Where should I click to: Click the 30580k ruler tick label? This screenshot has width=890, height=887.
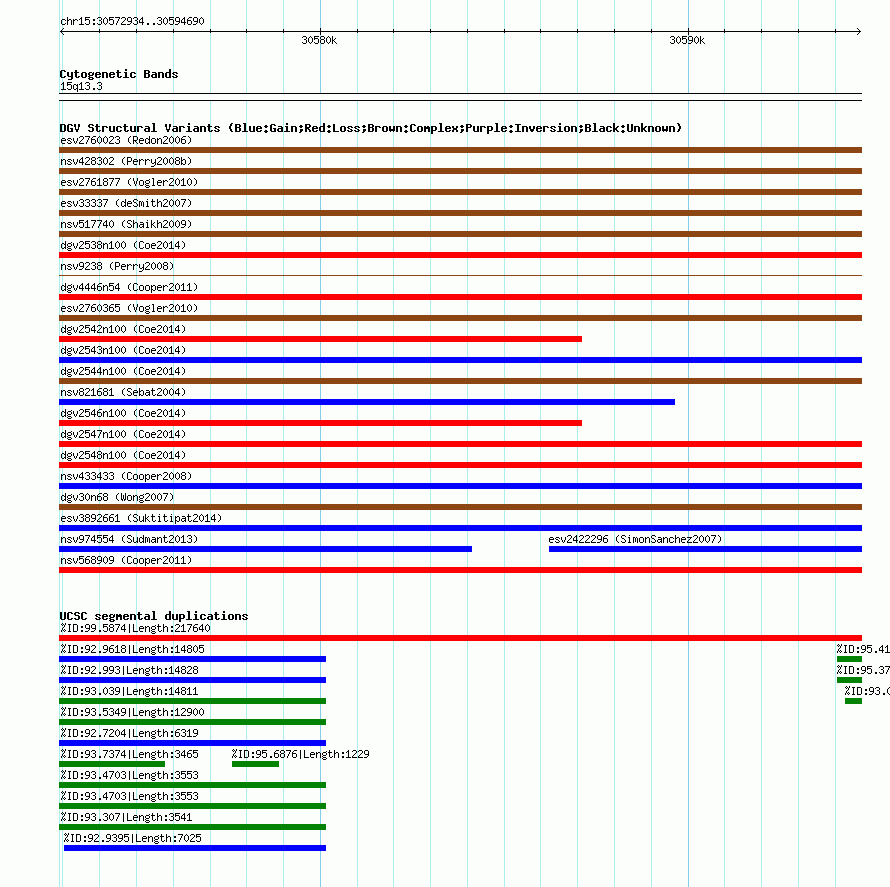[319, 40]
